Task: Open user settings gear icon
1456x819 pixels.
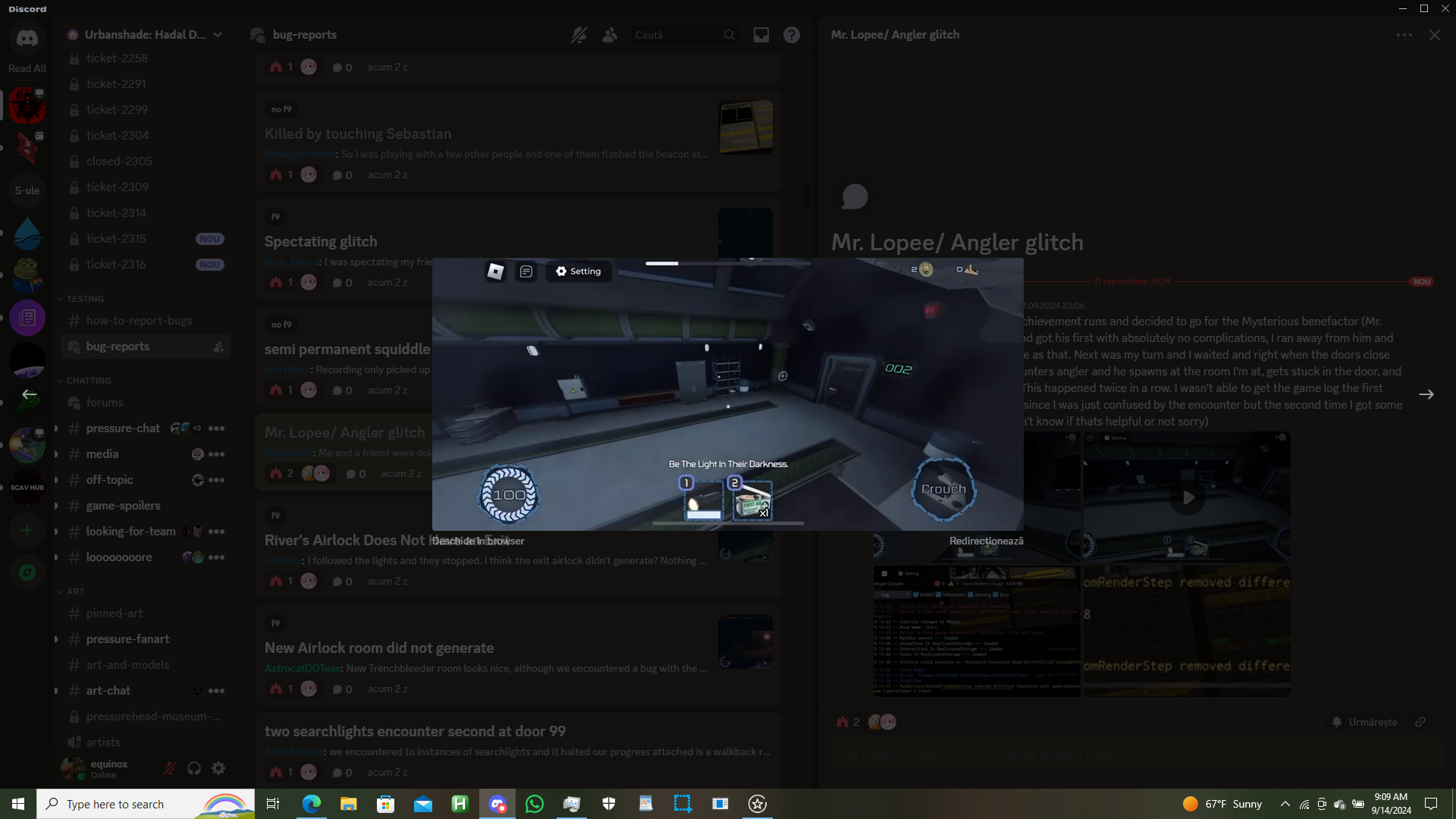Action: 218,768
